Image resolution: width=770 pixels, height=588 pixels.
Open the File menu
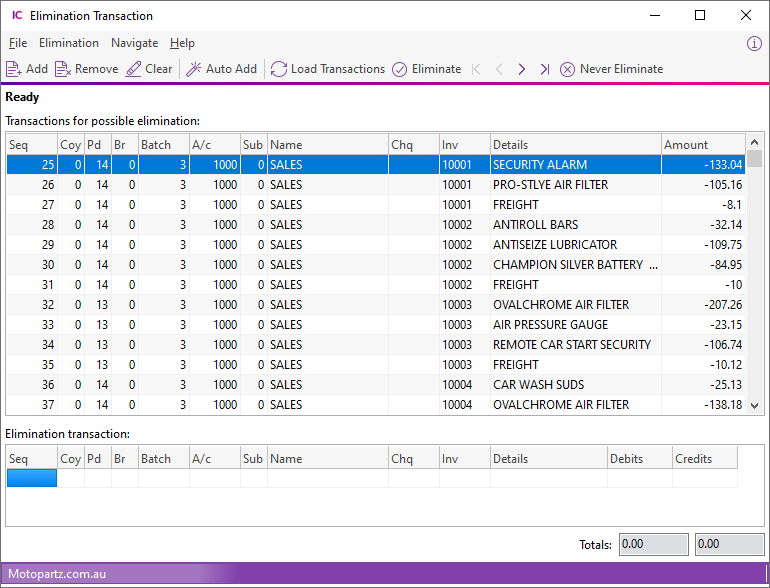coord(18,43)
